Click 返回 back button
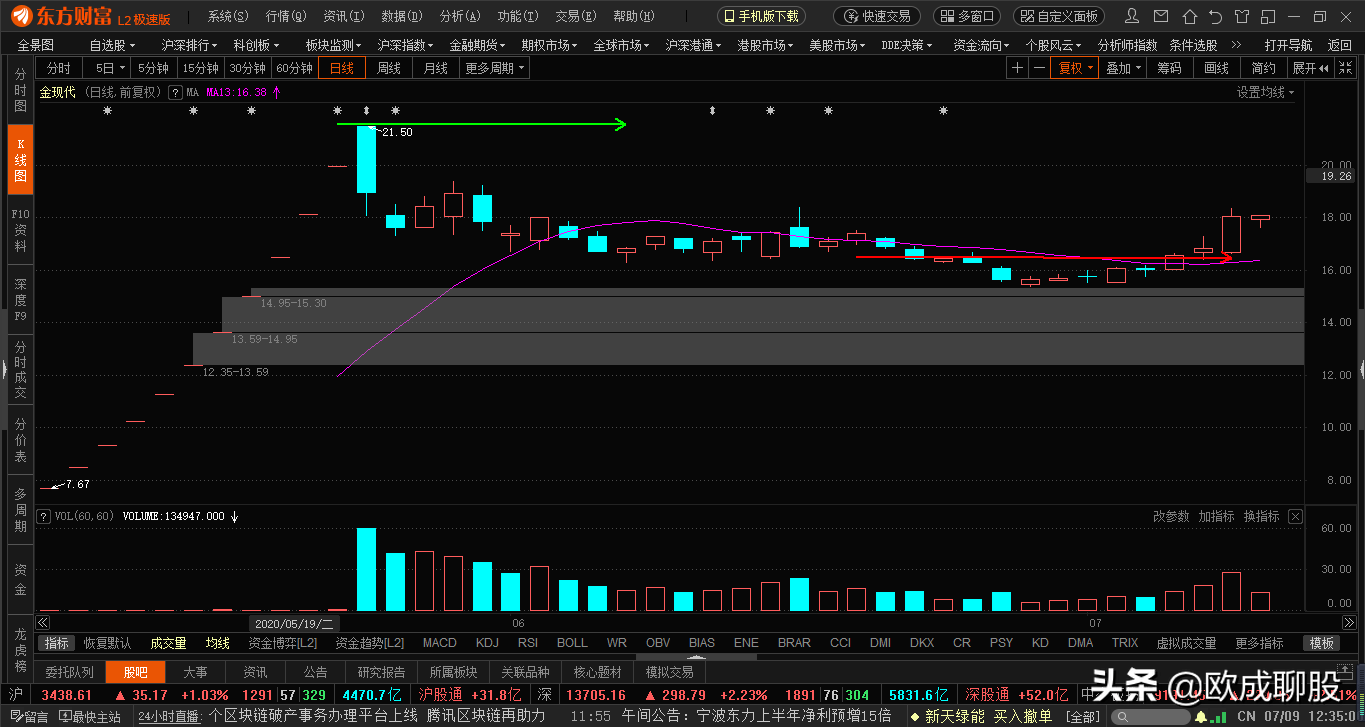Viewport: 1365px width, 727px height. coord(1340,45)
